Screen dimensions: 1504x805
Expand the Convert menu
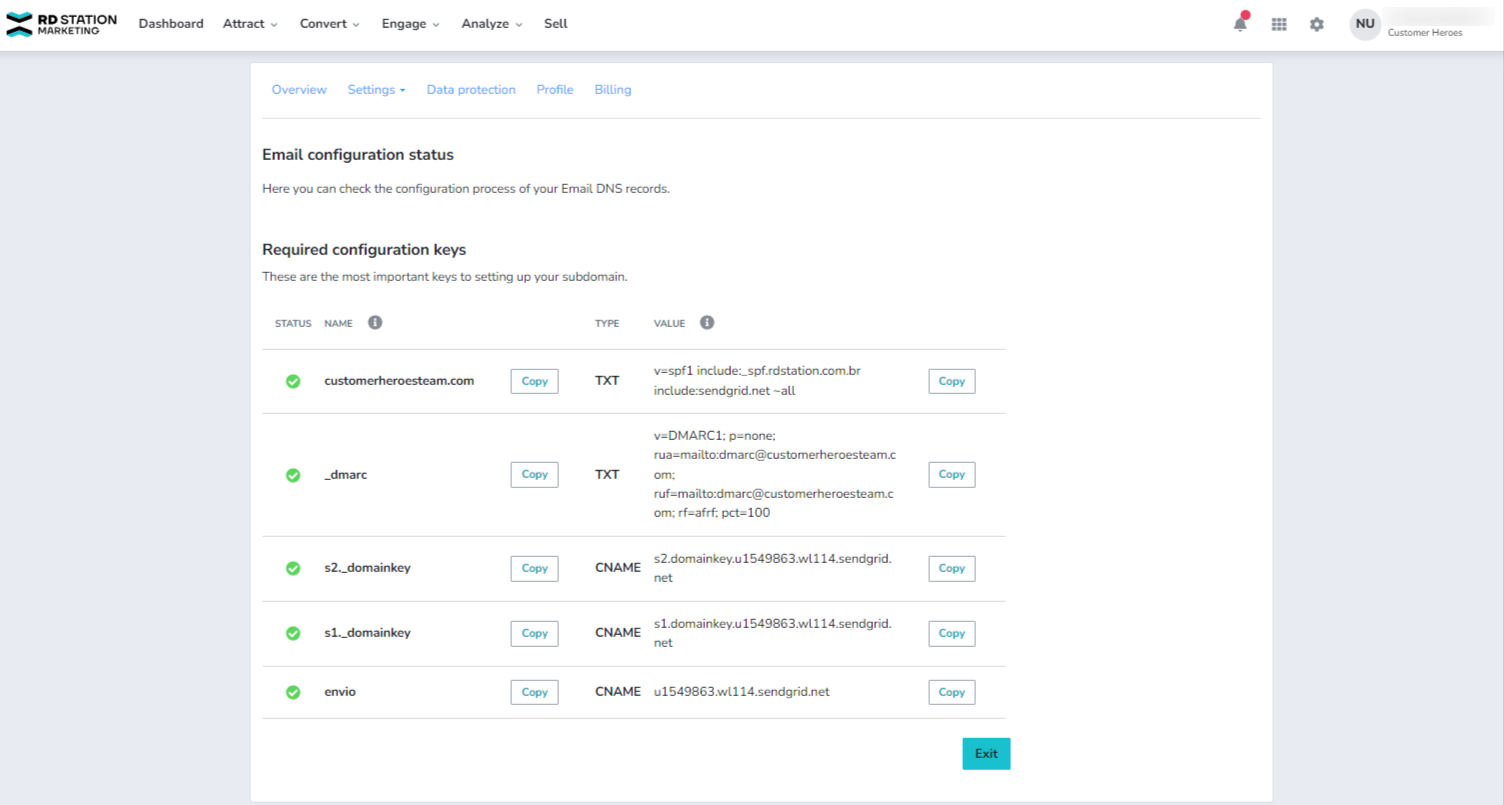330,24
